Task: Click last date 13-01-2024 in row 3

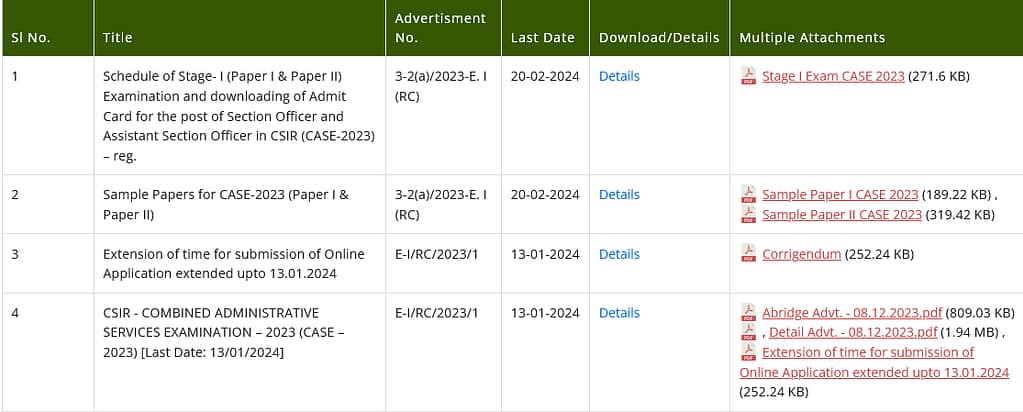Action: (545, 254)
